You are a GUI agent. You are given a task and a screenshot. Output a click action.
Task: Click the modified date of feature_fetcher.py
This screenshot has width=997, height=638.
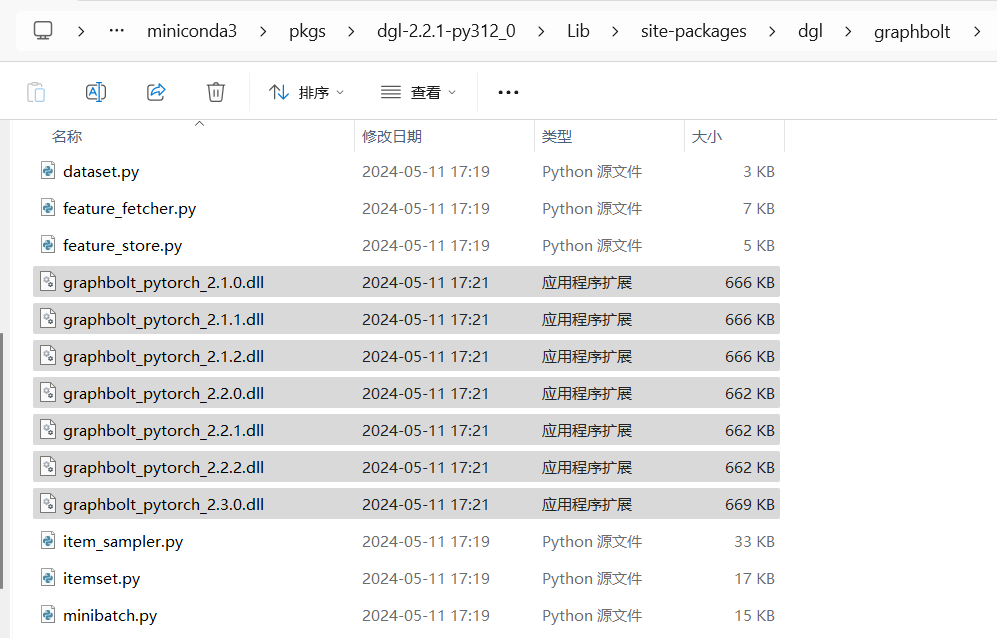point(425,209)
